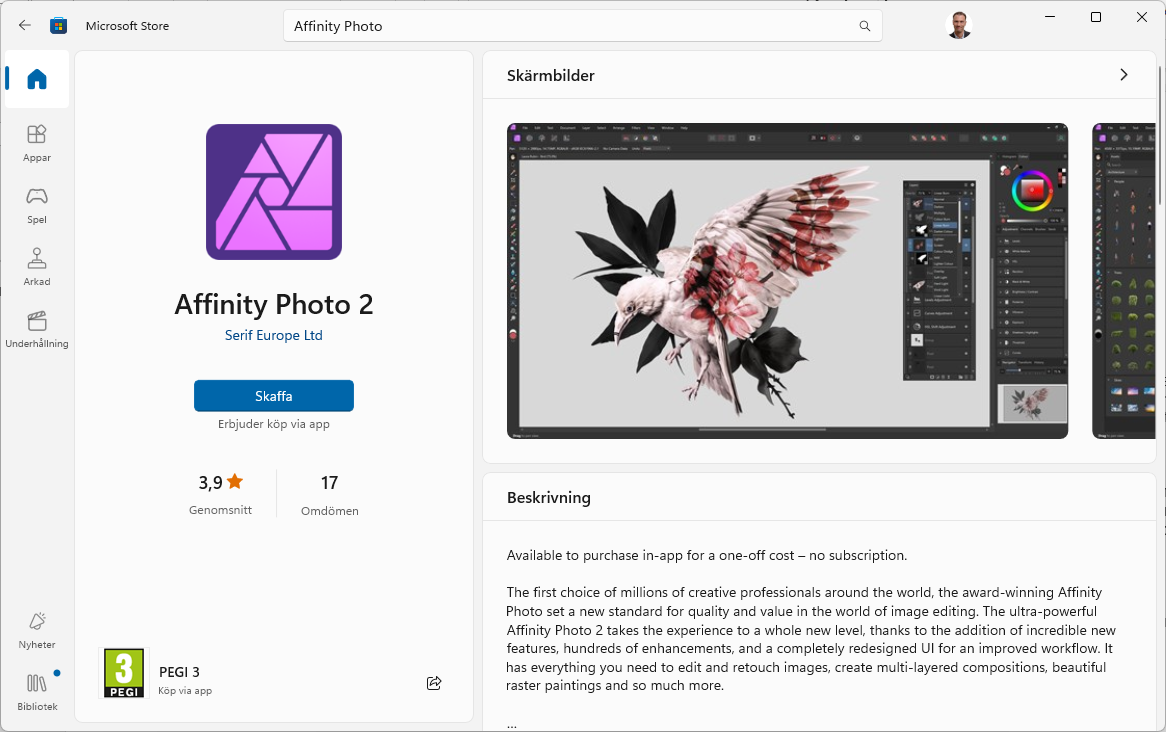Click the PEGI 3 rating badge
Screen dimensions: 1166x732
[124, 673]
